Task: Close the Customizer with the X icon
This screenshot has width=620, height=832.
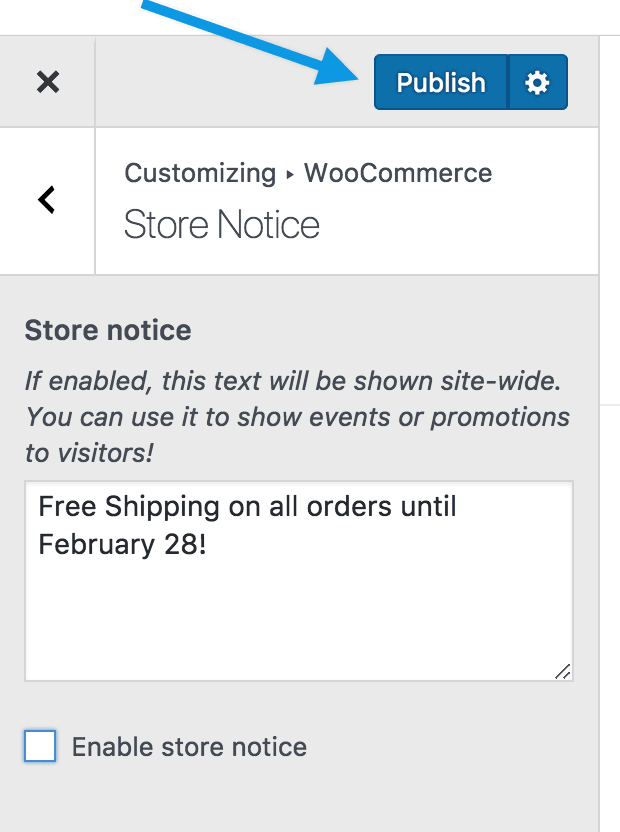Action: click(47, 82)
